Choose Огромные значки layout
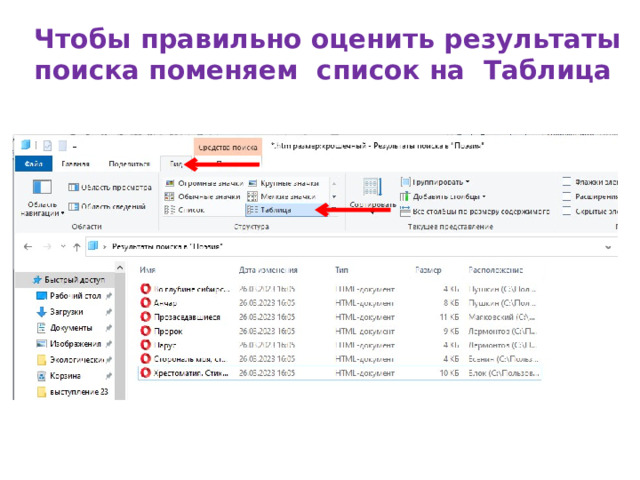 pyautogui.click(x=204, y=183)
